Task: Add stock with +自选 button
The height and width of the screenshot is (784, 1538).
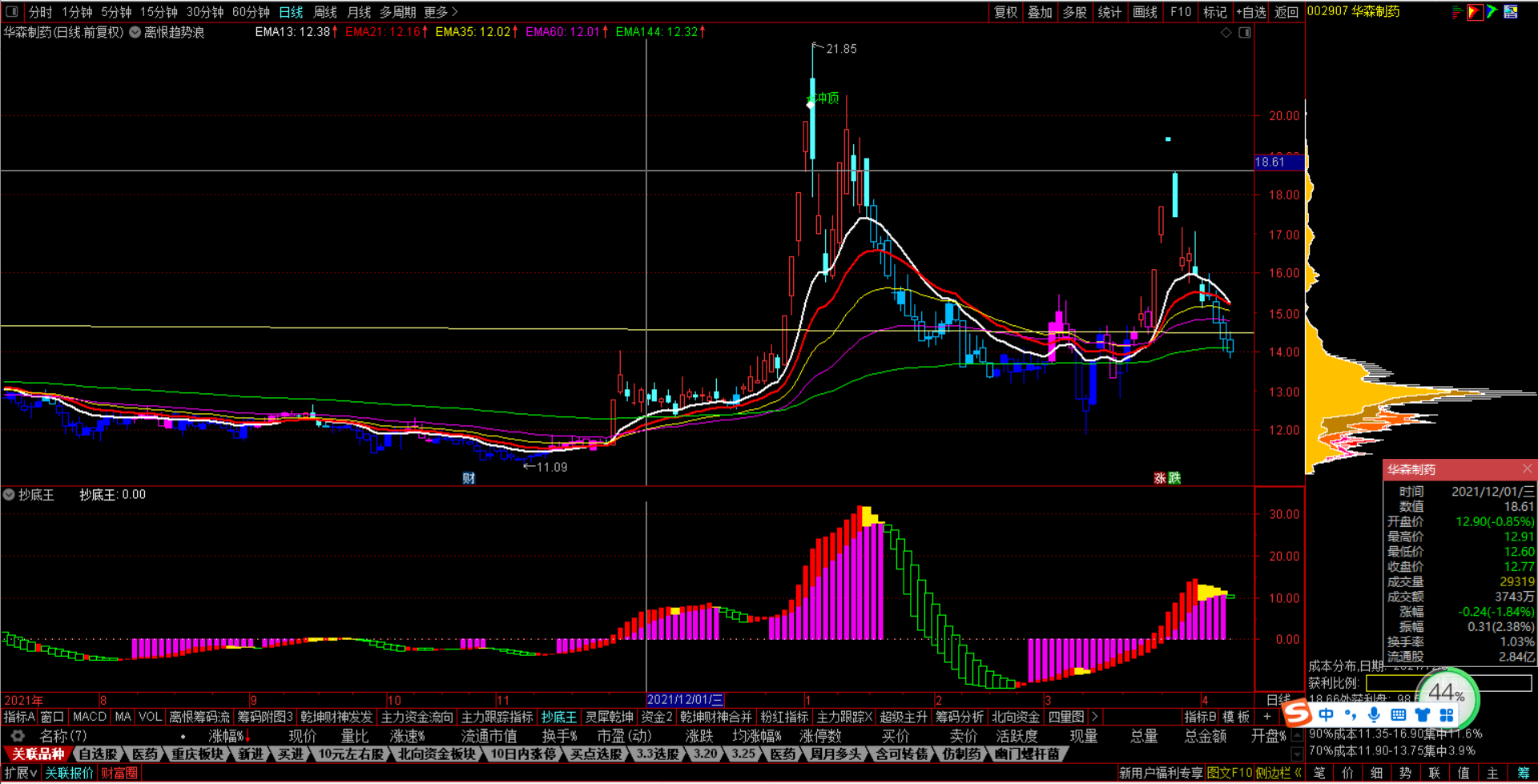Action: 1251,12
